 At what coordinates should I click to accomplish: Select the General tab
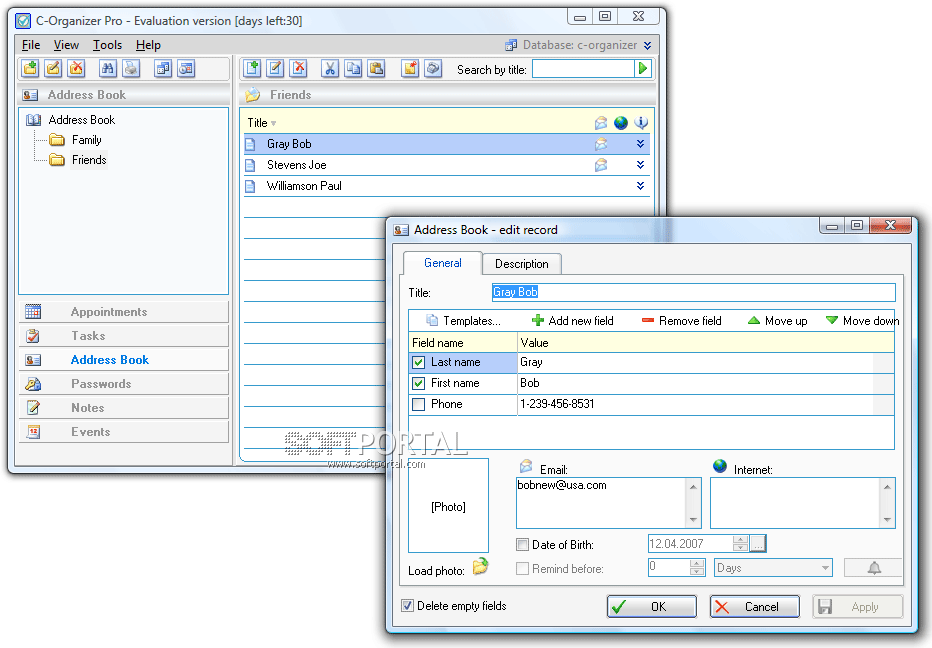click(442, 263)
